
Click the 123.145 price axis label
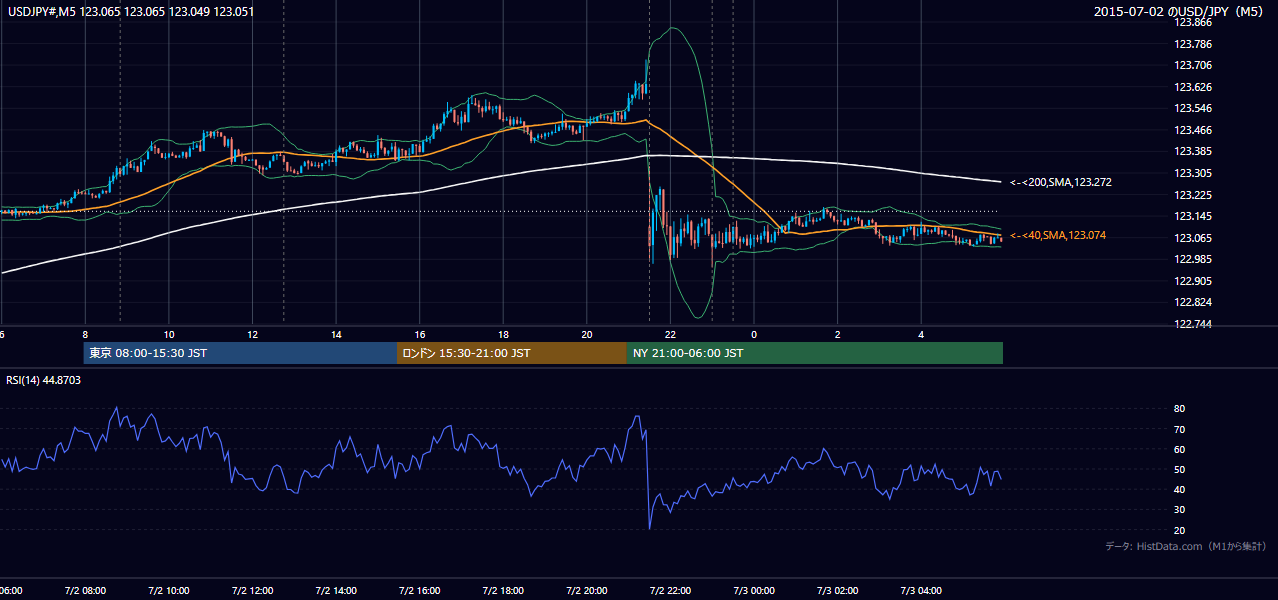[1194, 216]
